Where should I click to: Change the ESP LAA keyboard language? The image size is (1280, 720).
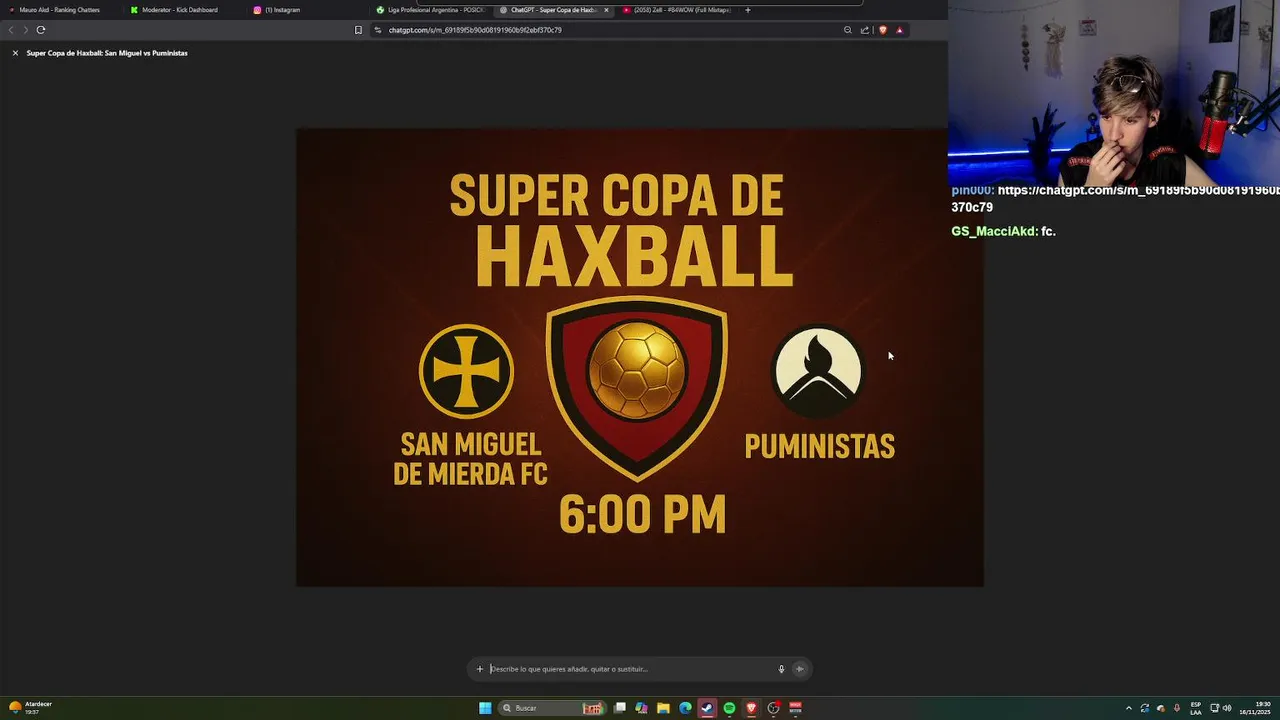pyautogui.click(x=1196, y=708)
